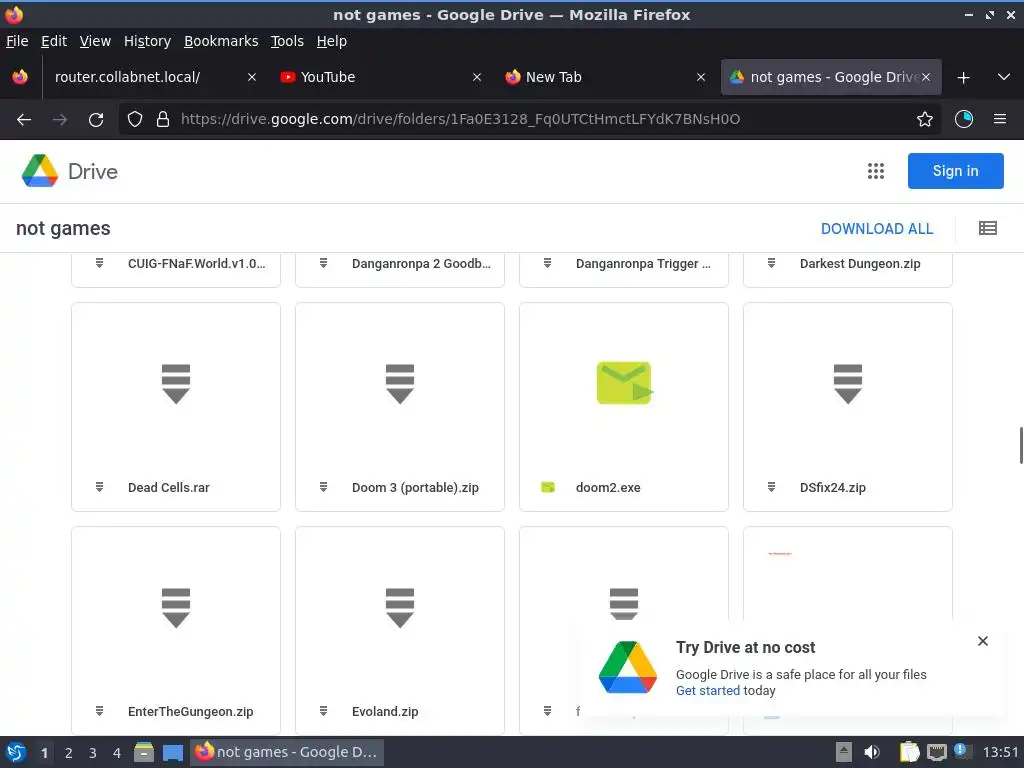Open the File menu
The image size is (1024, 768).
[x=17, y=41]
